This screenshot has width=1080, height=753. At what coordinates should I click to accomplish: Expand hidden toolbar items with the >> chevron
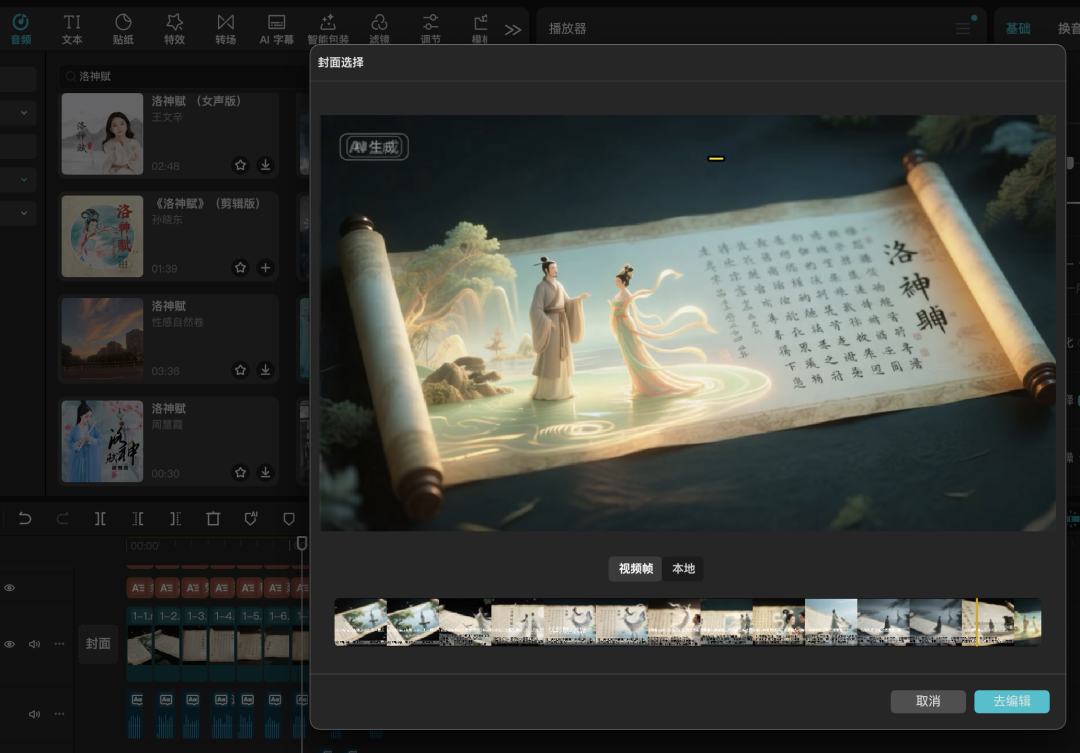512,29
